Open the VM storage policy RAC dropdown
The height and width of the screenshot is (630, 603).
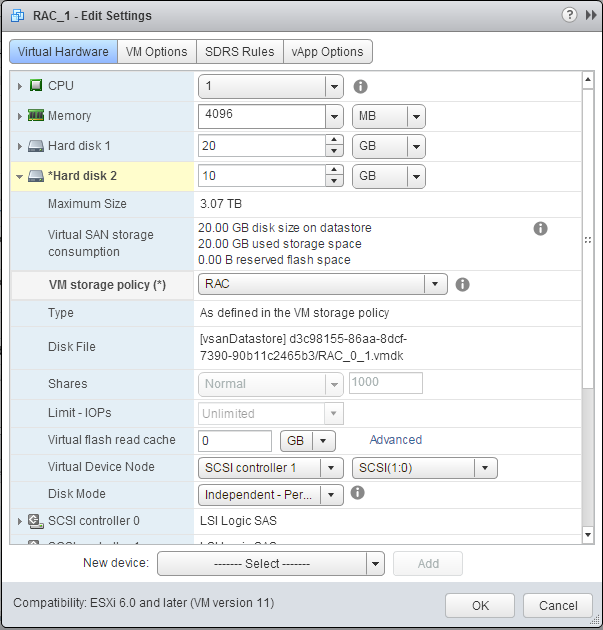[323, 284]
